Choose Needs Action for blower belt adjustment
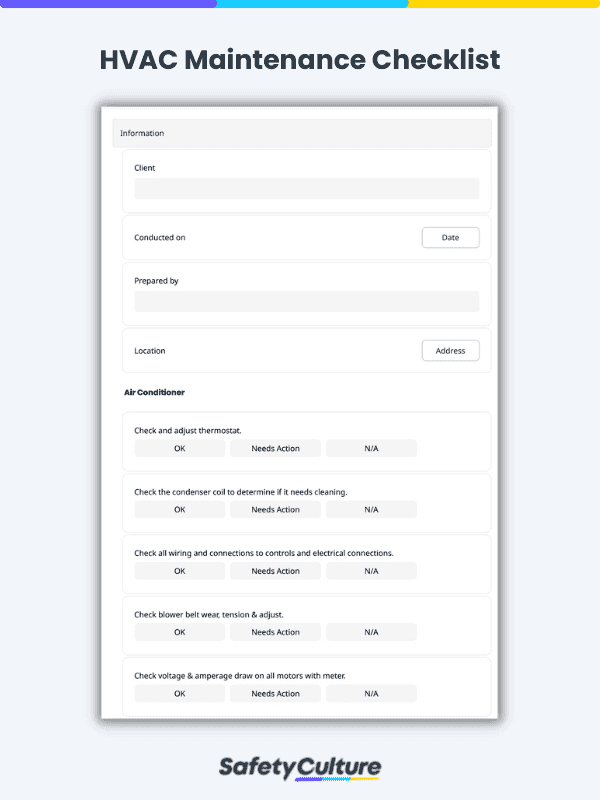The height and width of the screenshot is (800, 600). pos(275,631)
